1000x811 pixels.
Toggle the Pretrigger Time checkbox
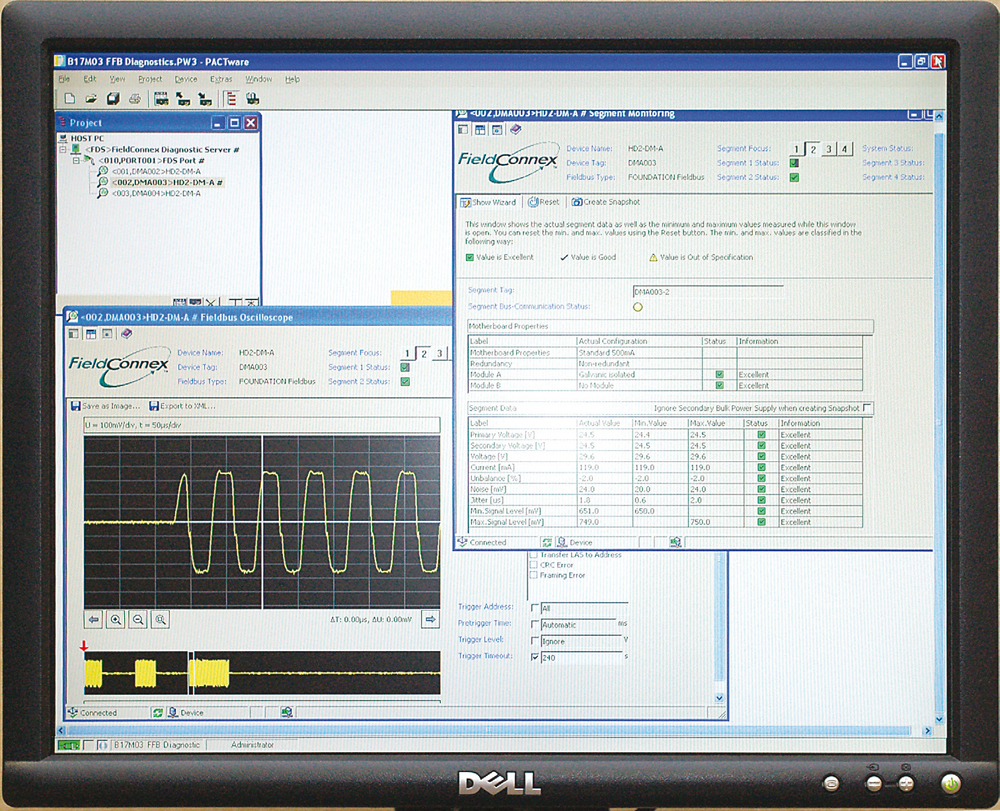point(534,624)
